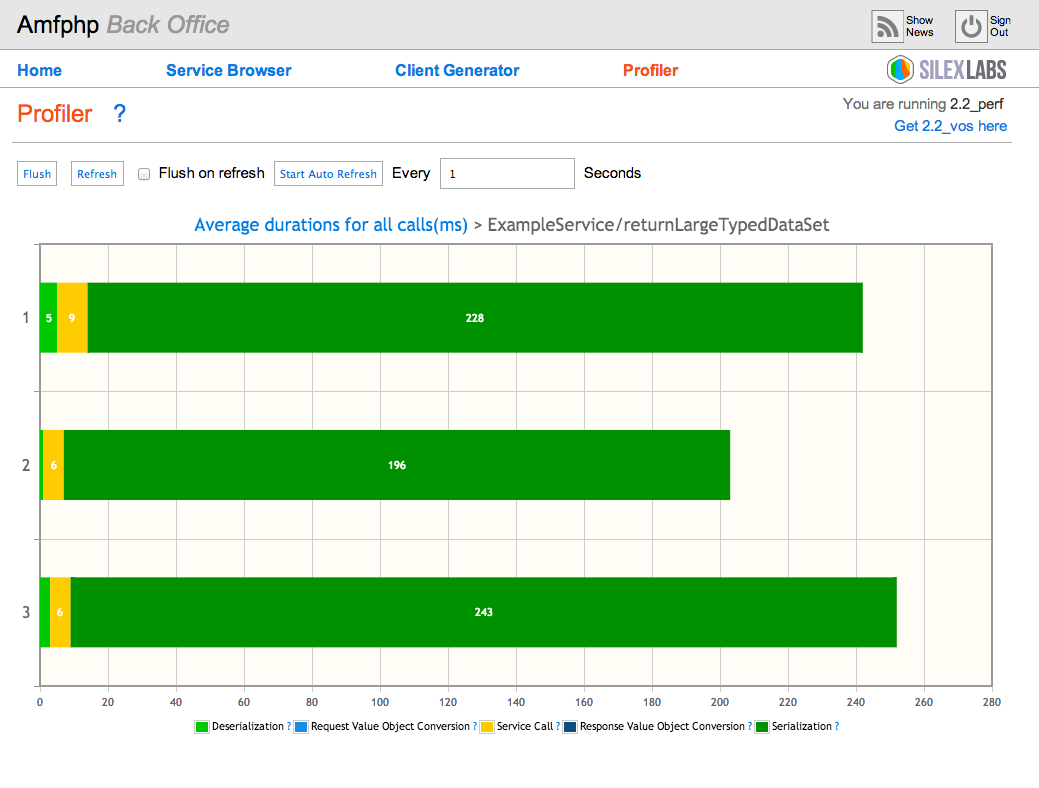The height and width of the screenshot is (788, 1039).
Task: Open the Deserialization legend help icon
Action: (x=289, y=727)
